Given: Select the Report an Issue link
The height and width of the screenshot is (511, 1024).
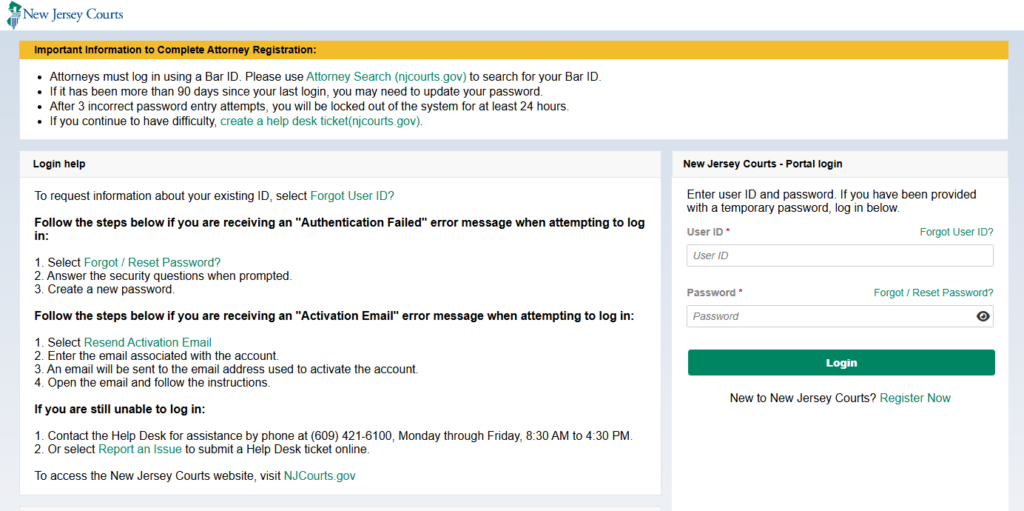Looking at the screenshot, I should [x=140, y=449].
